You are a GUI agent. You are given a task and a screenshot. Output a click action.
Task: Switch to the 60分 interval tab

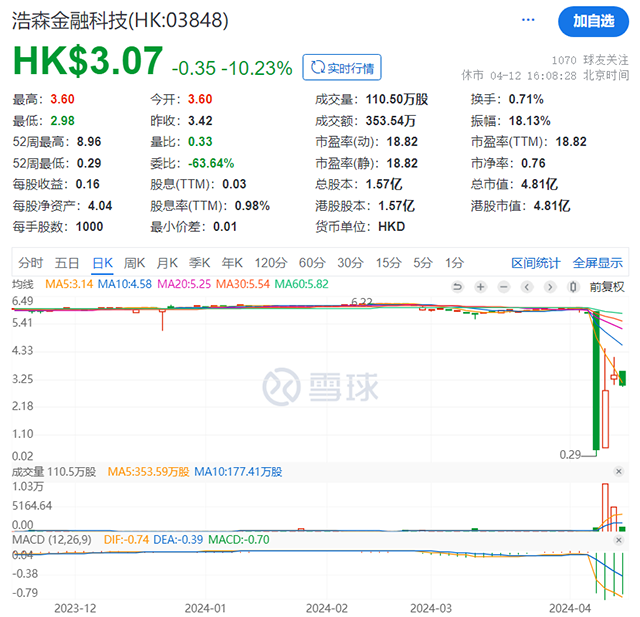point(312,263)
